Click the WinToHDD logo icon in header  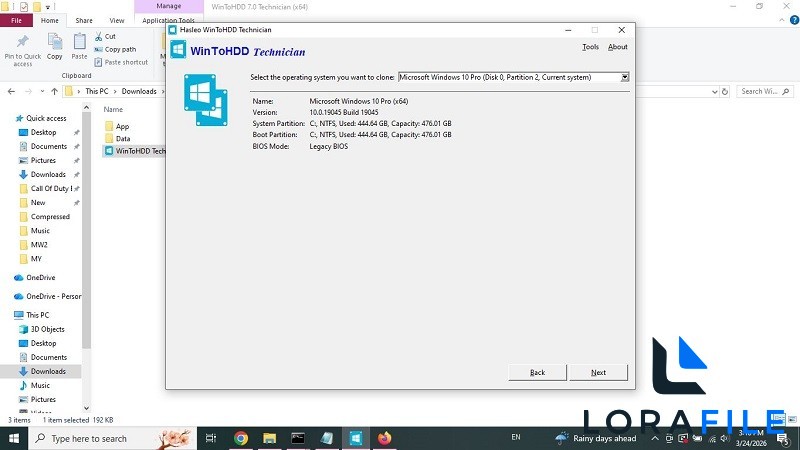[x=178, y=50]
